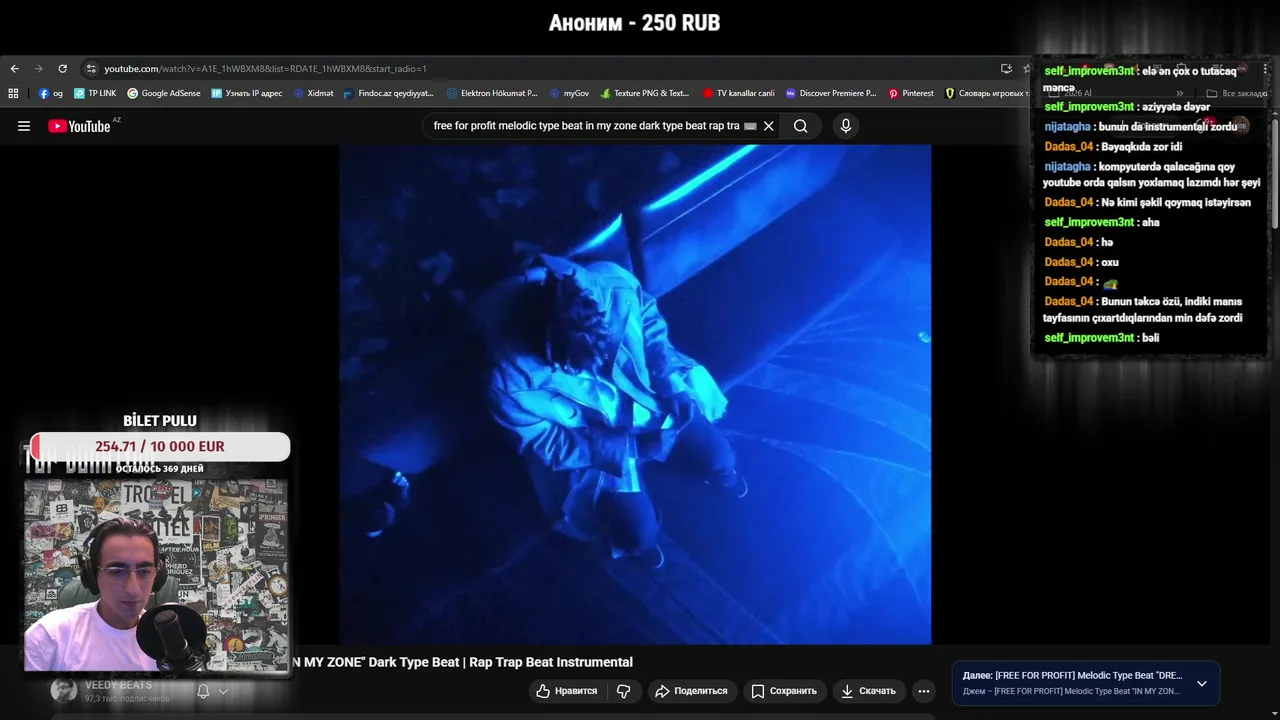This screenshot has width=1280, height=720.
Task: Open the Далее next video title link
Action: (1088, 676)
